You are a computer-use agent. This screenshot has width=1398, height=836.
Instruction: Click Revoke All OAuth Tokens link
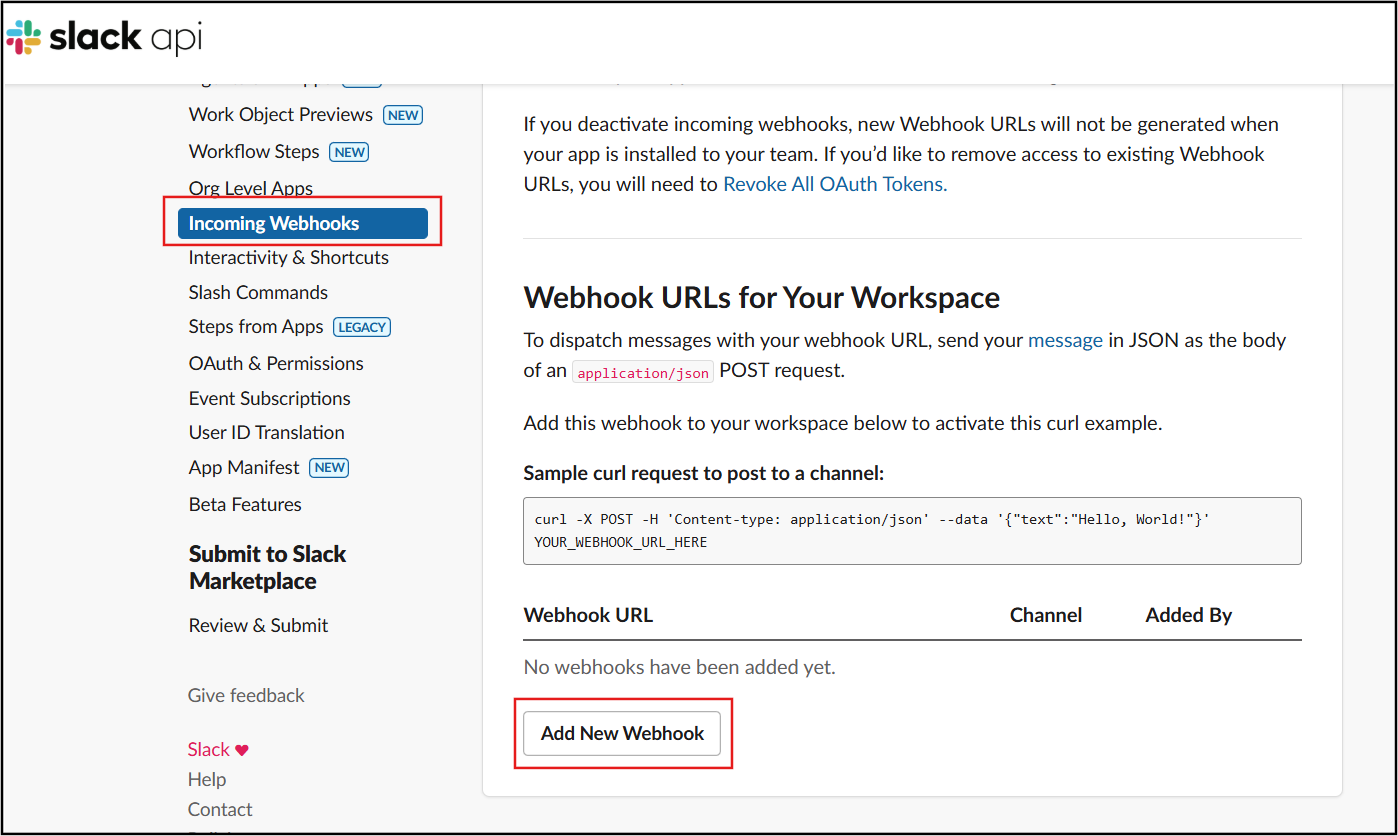(835, 185)
